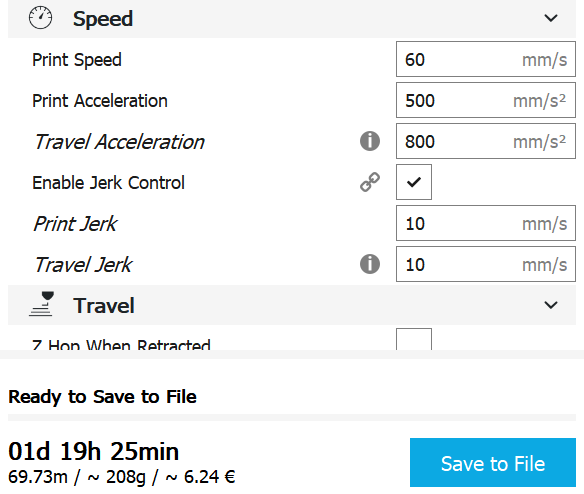584x494 pixels.
Task: Open the Travel Jerk info icon
Action: (370, 264)
